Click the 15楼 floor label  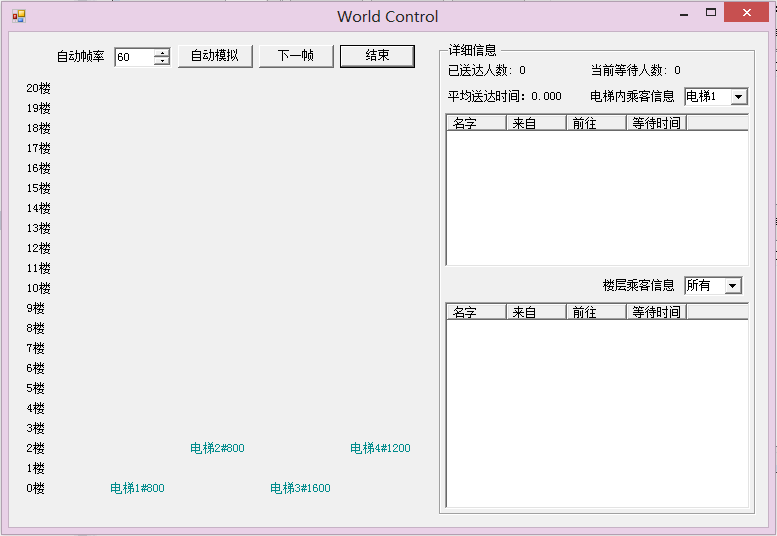[39, 188]
